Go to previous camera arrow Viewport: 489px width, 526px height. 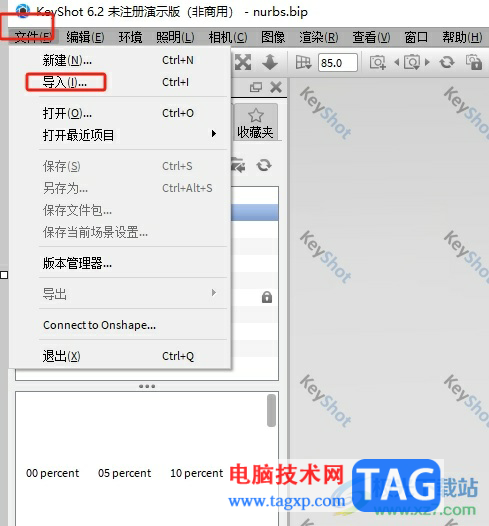(x=397, y=62)
